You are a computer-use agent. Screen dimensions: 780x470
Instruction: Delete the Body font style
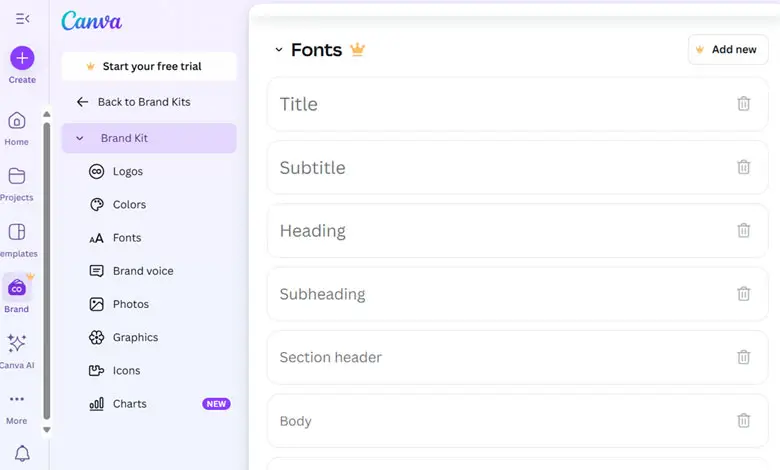(x=744, y=420)
